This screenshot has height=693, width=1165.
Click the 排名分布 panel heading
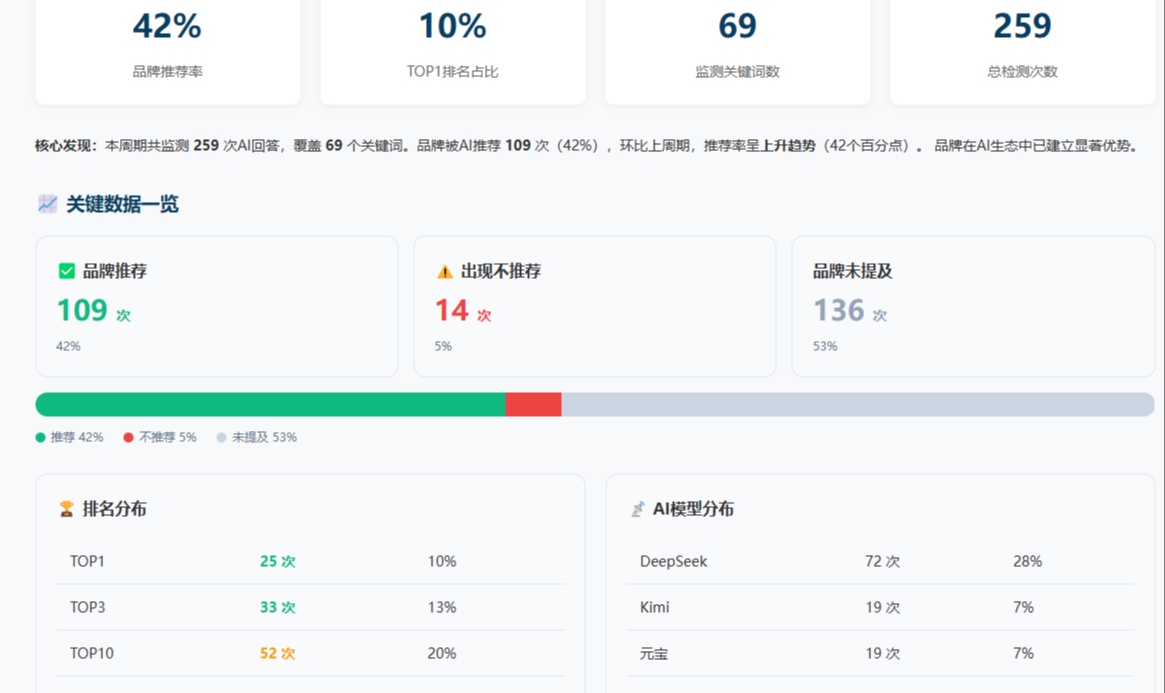(x=114, y=509)
